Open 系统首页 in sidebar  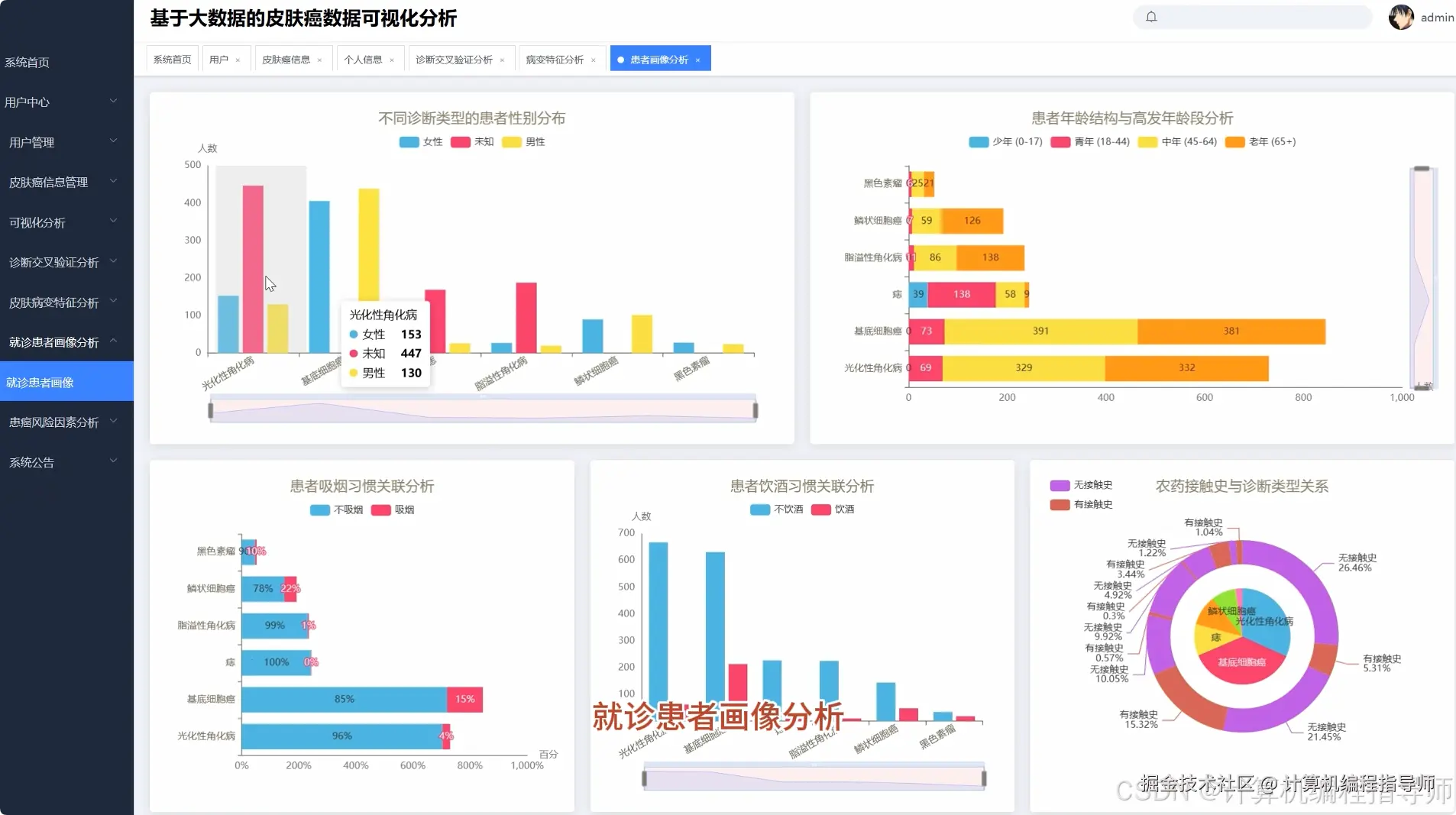tap(66, 62)
